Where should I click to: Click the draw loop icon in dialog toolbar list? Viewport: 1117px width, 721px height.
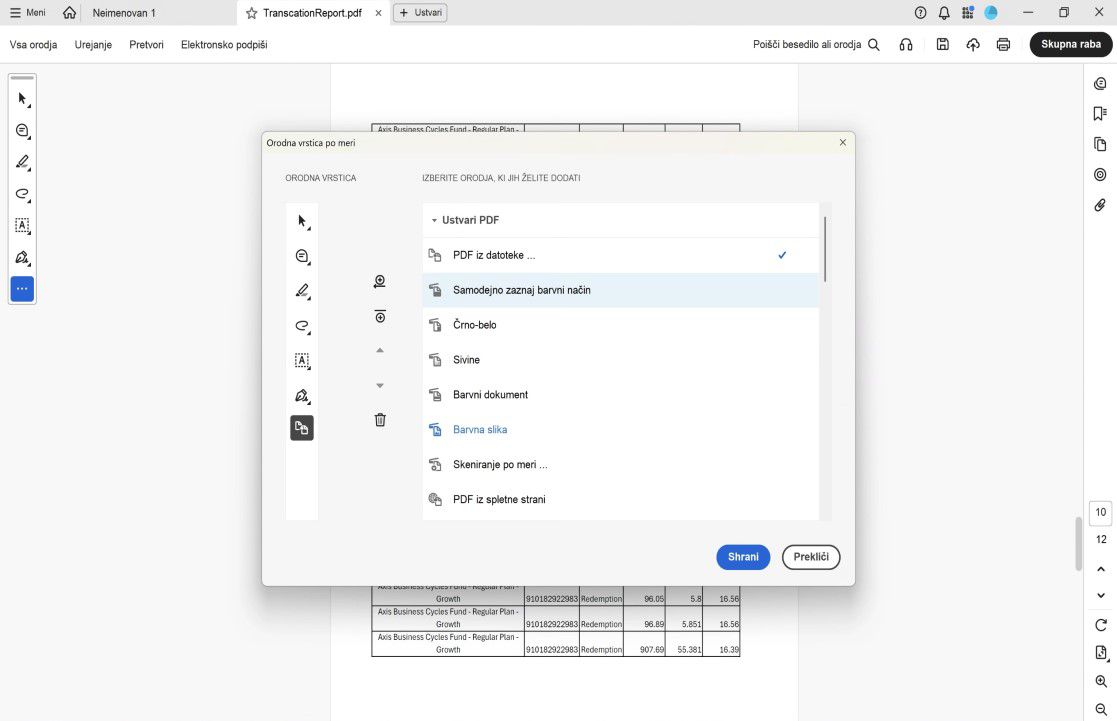point(302,326)
